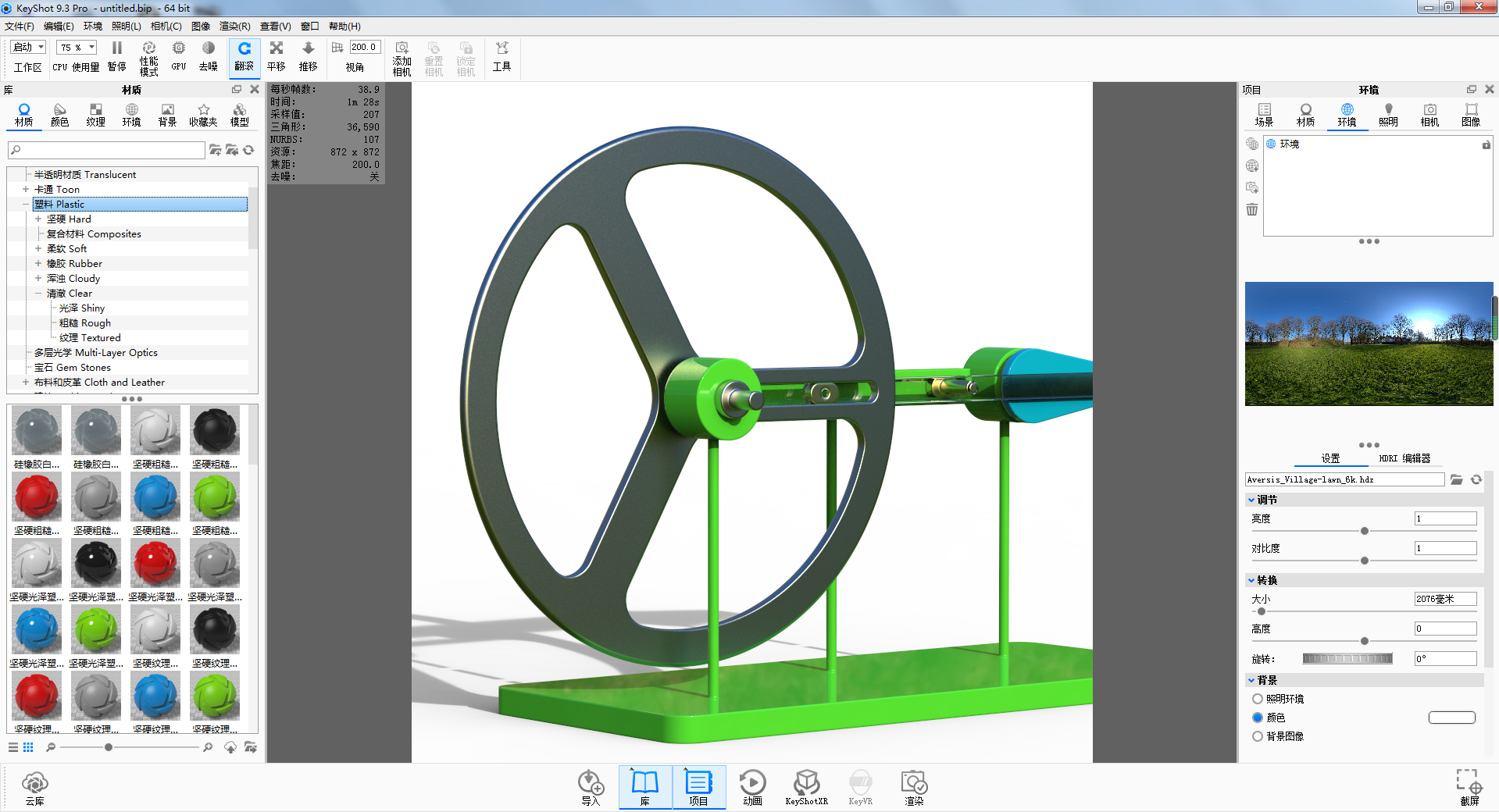Click the HDRI environment preview thumbnail

(x=1369, y=344)
